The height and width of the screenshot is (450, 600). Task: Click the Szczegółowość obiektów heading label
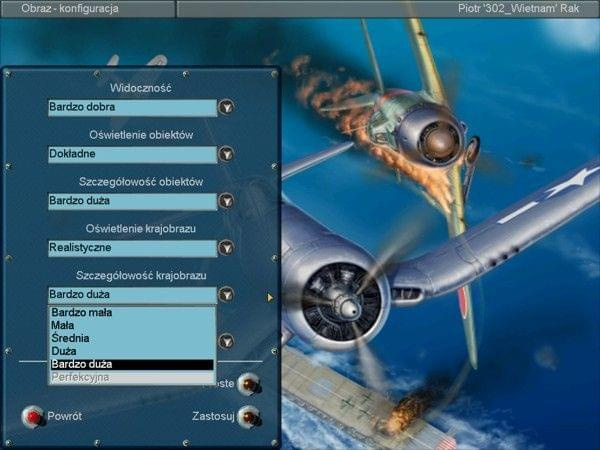click(141, 182)
